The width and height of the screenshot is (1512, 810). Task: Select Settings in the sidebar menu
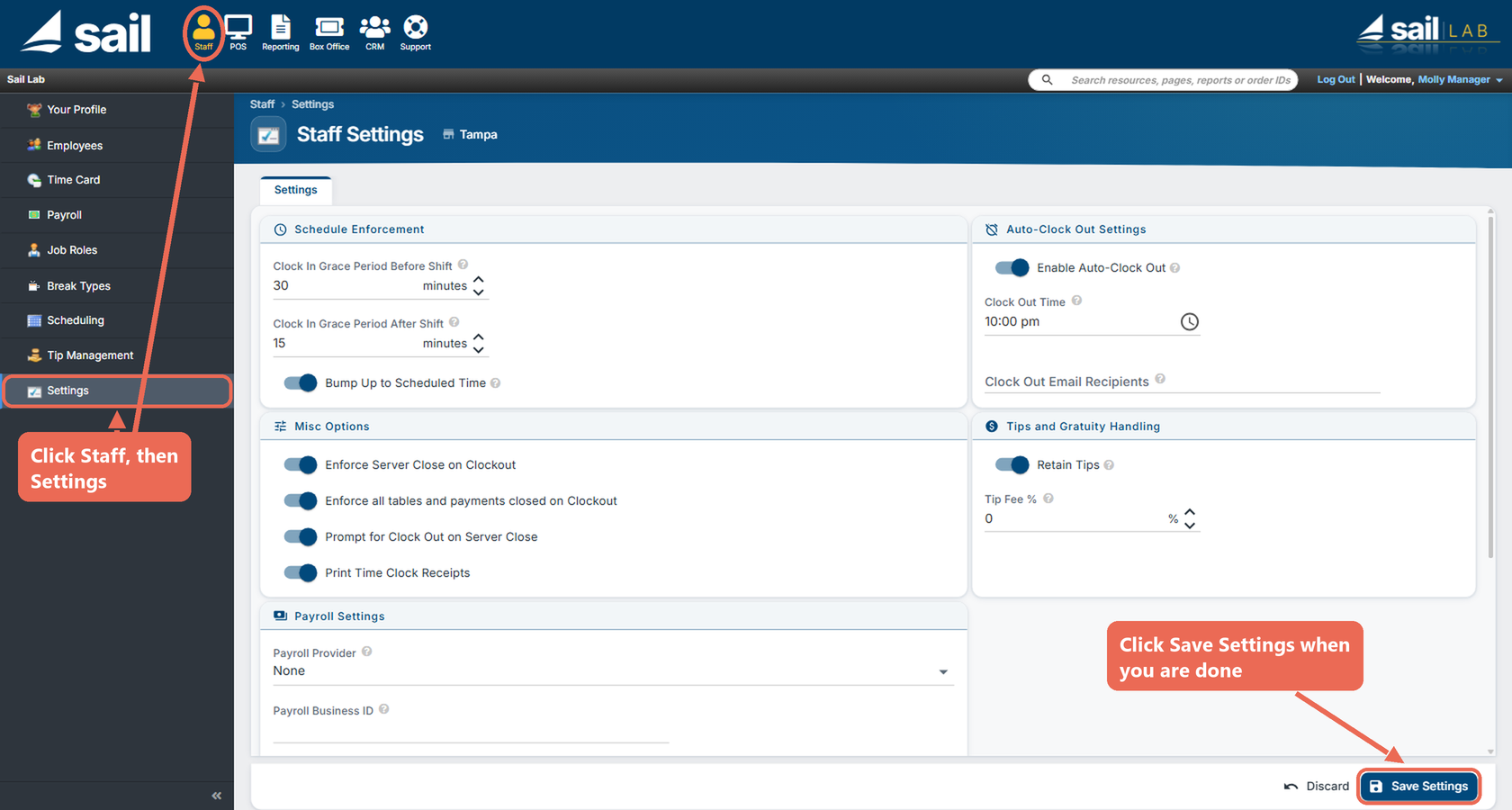(116, 391)
